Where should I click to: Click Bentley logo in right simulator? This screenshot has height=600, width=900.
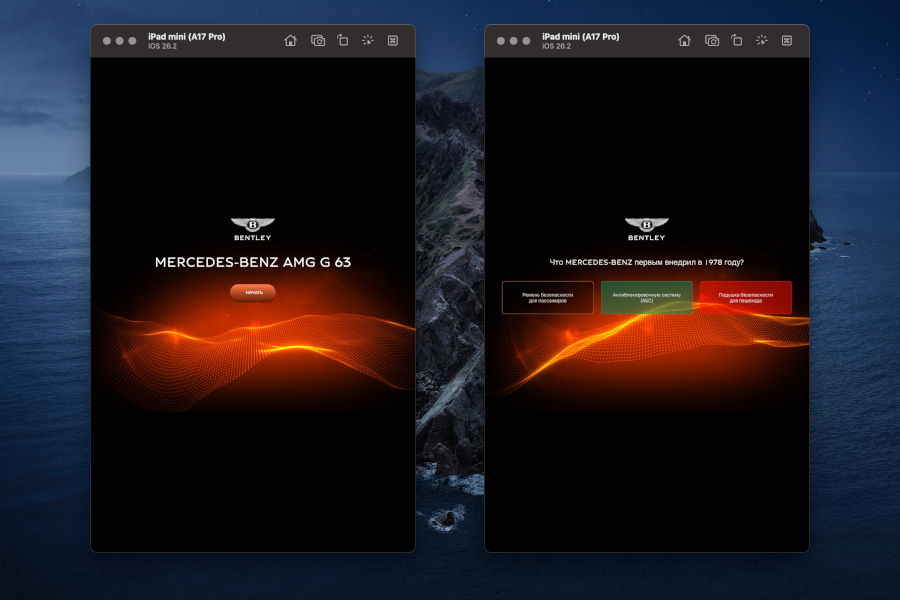pos(646,229)
